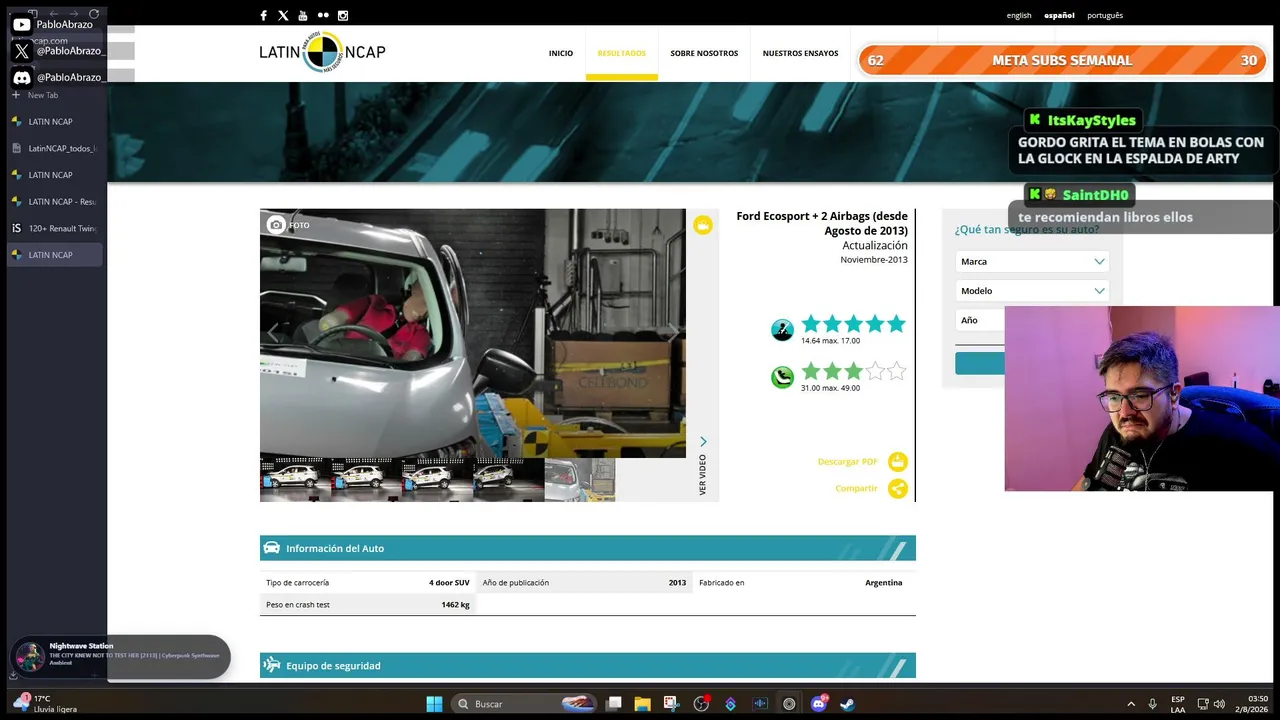Click the child occupant protection rating icon
The height and width of the screenshot is (720, 1280).
click(782, 377)
